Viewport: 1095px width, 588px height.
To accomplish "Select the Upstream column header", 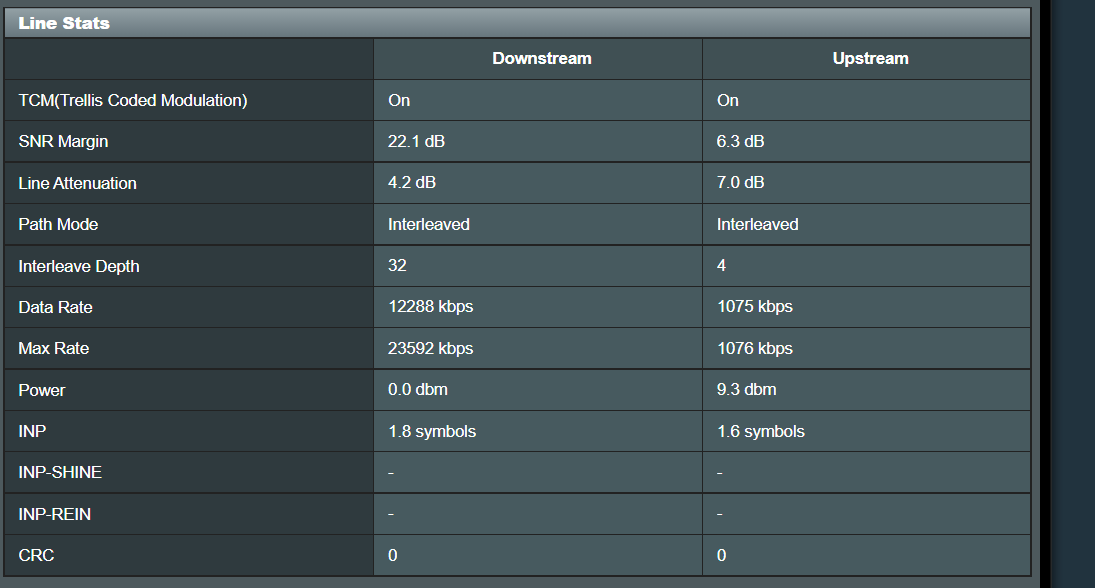I will pos(870,59).
